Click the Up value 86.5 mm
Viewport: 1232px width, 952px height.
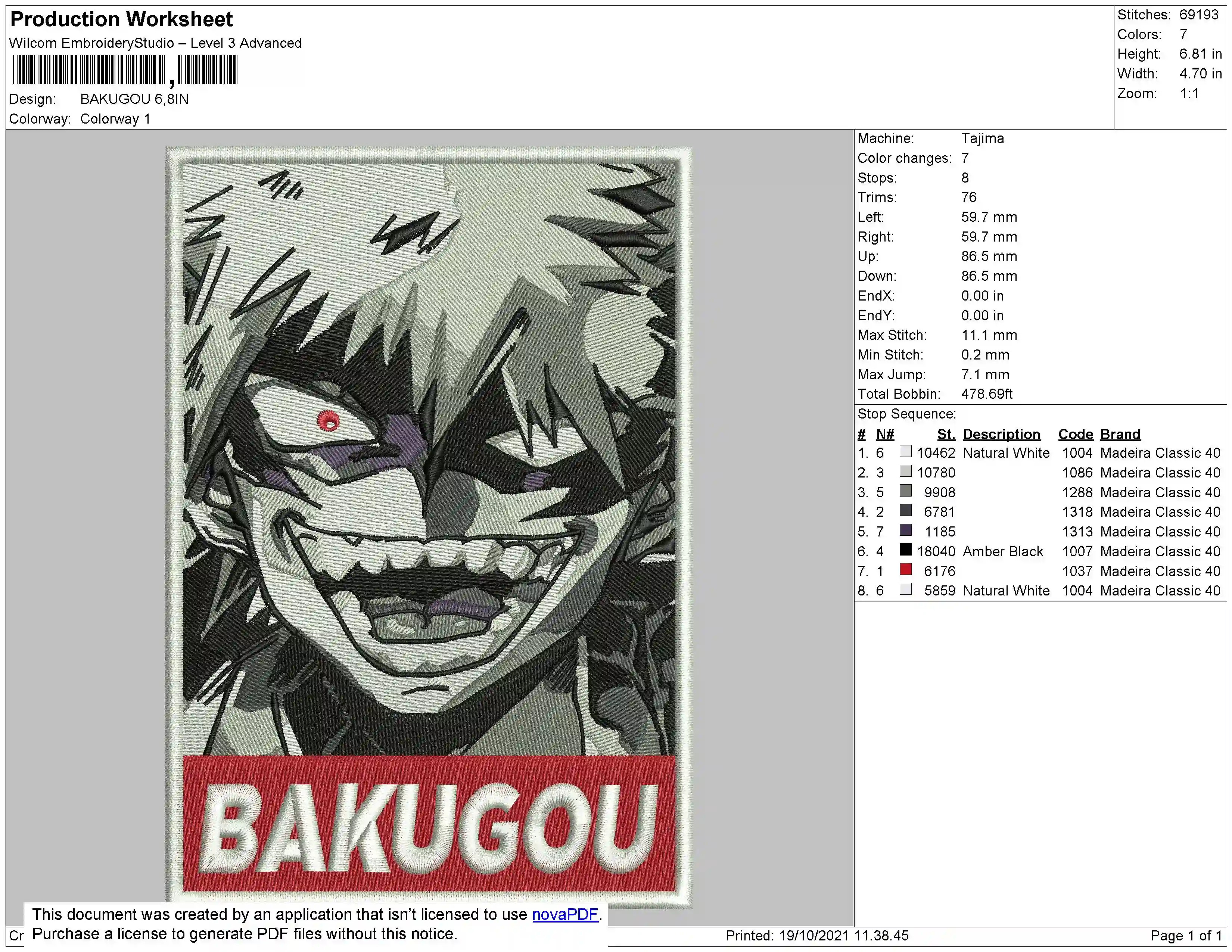(989, 256)
